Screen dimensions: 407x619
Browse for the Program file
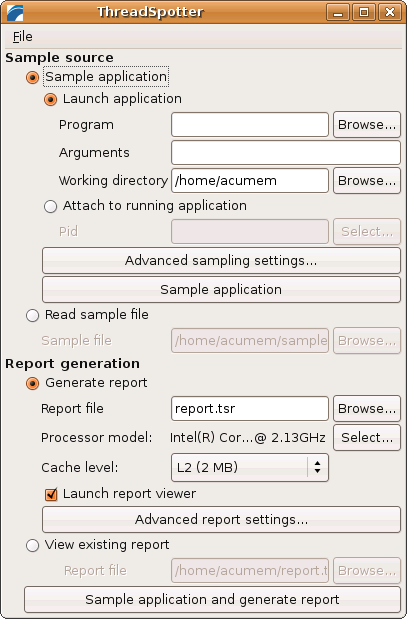(367, 125)
